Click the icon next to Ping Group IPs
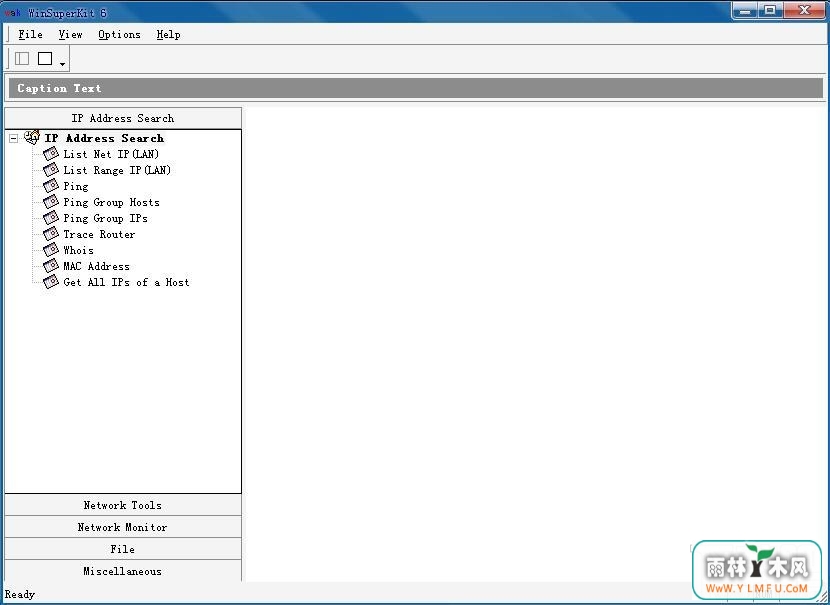The height and width of the screenshot is (605, 830). point(51,218)
